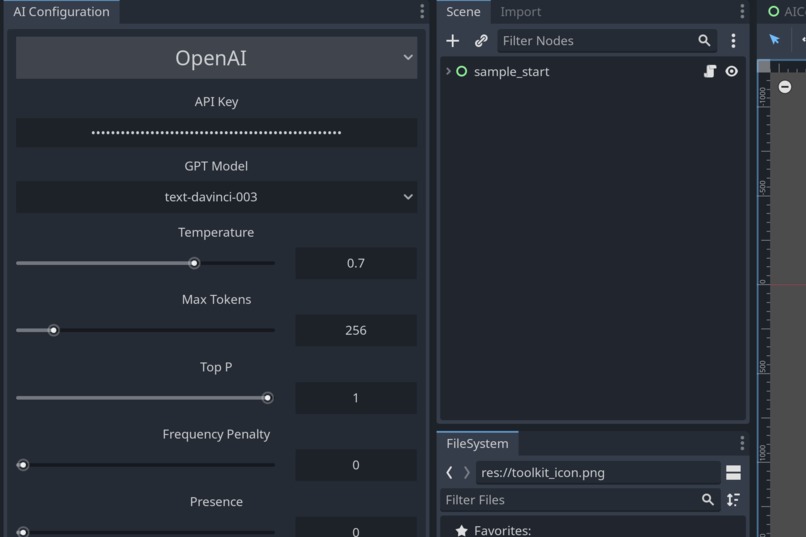Edit the Frequency Penalty value 0
This screenshot has height=537, width=806.
pos(356,465)
